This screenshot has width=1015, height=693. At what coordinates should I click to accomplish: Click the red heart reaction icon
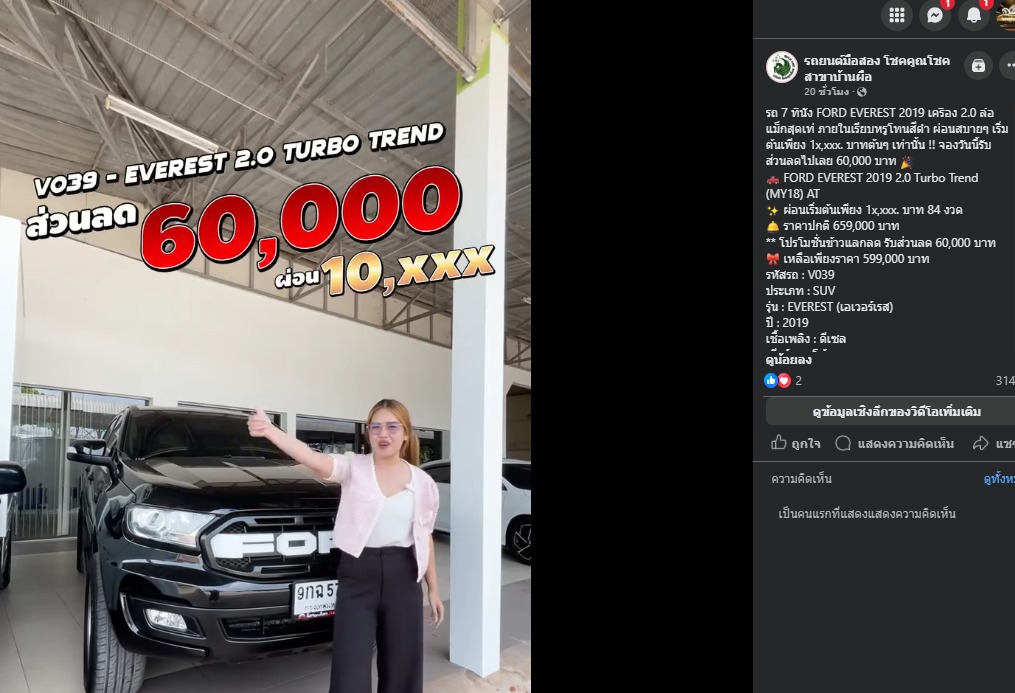pyautogui.click(x=784, y=380)
